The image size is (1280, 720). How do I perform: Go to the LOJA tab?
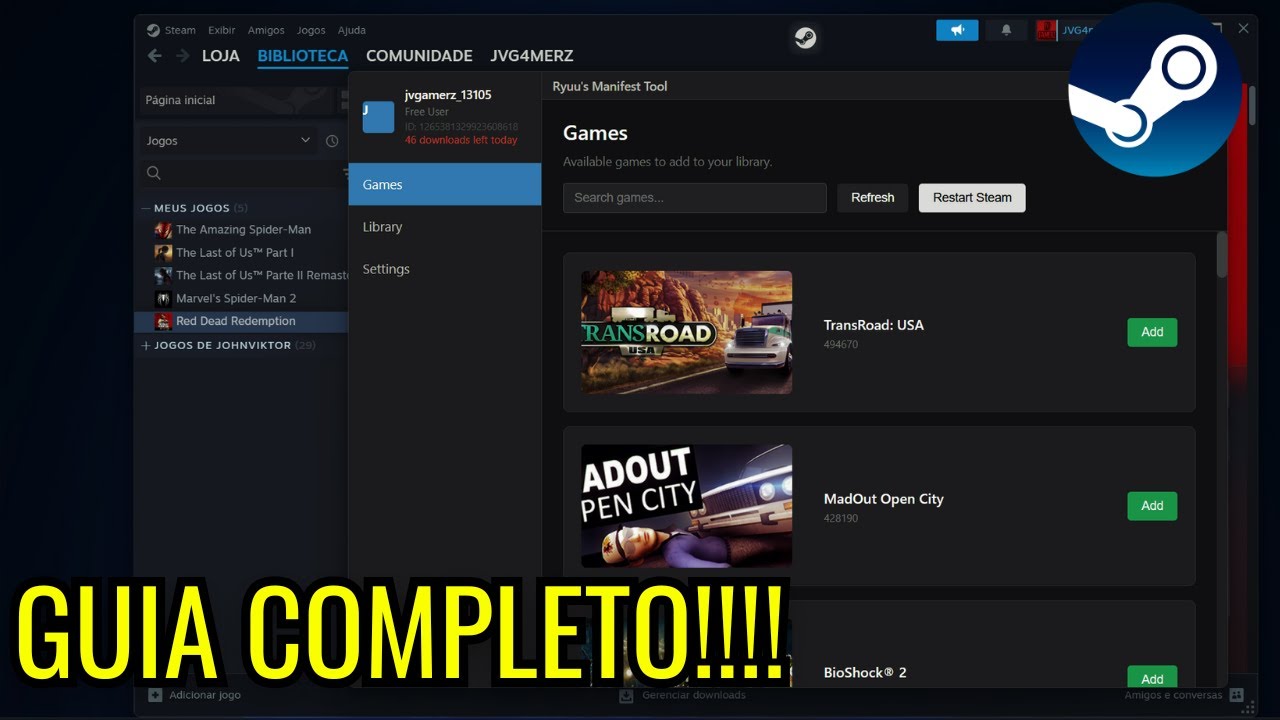(x=221, y=56)
